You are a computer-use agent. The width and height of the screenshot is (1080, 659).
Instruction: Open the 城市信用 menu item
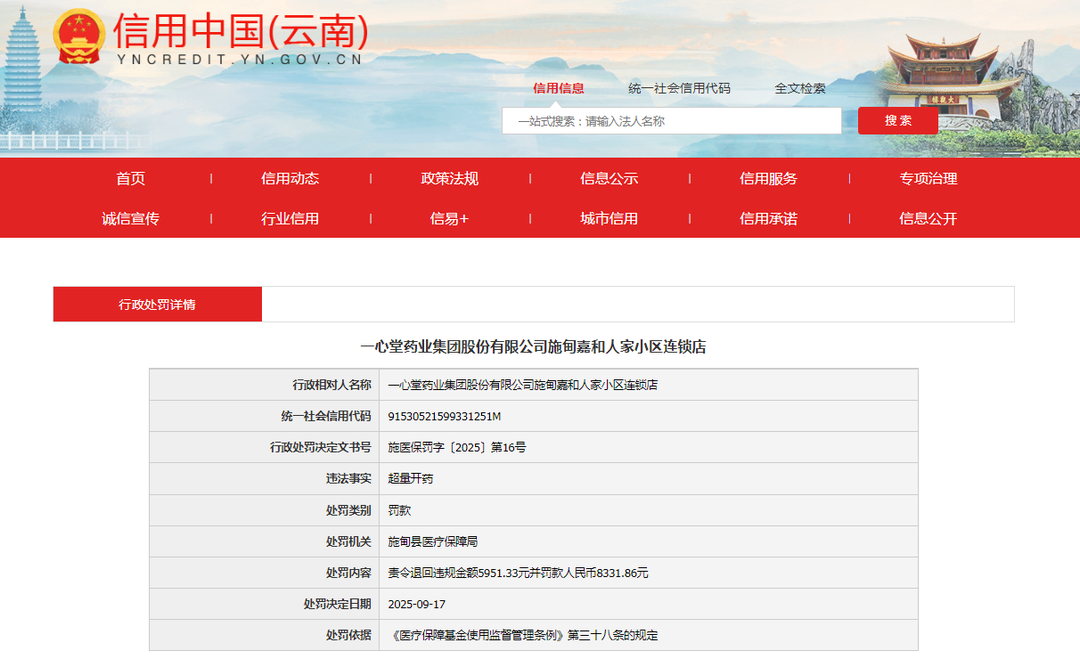coord(609,218)
